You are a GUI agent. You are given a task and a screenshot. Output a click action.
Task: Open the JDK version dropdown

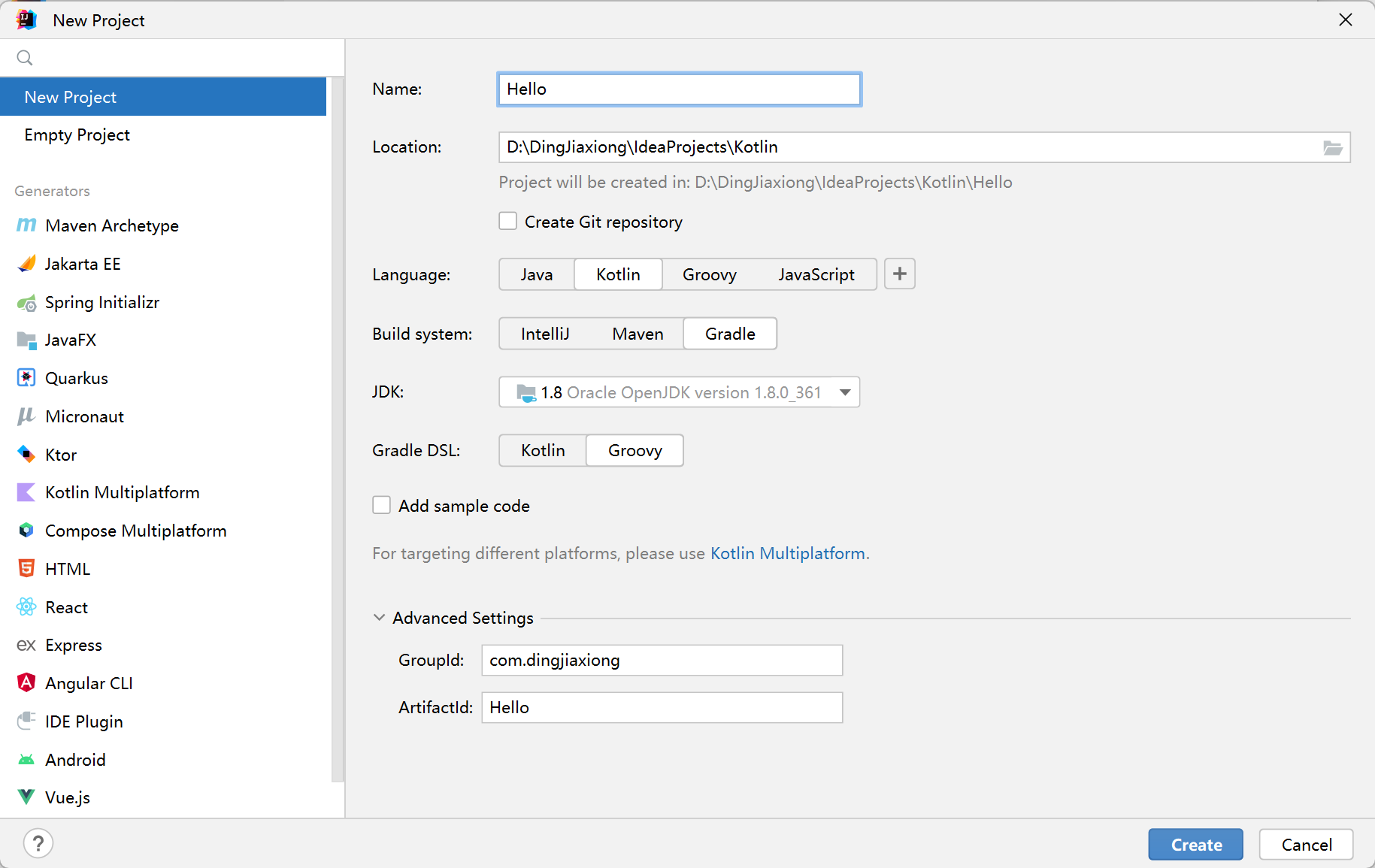point(680,392)
